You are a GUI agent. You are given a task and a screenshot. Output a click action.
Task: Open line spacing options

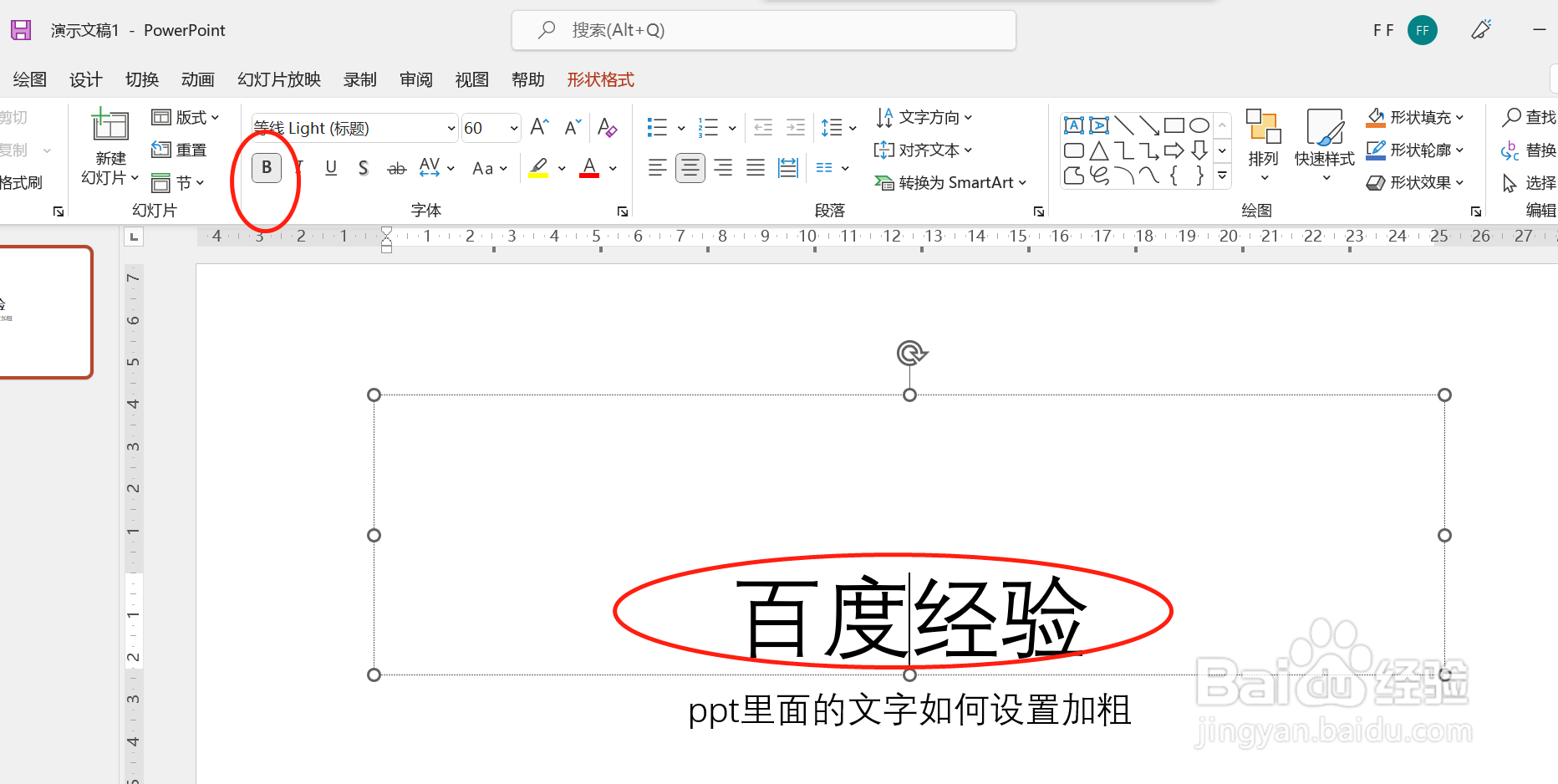(x=838, y=127)
